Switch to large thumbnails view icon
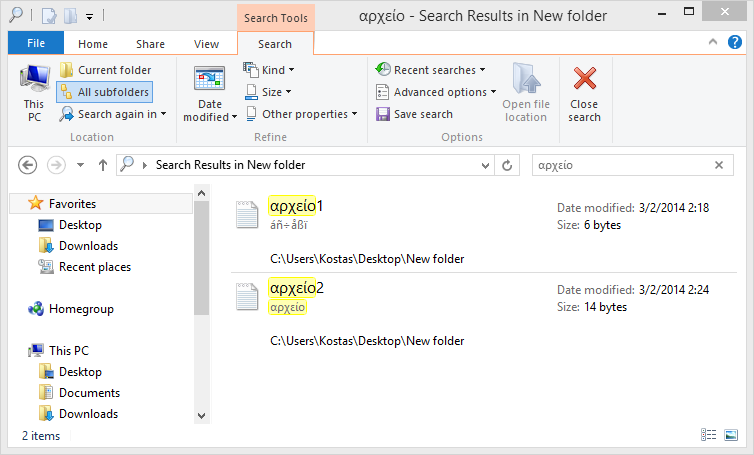This screenshot has width=754, height=455. 731,435
